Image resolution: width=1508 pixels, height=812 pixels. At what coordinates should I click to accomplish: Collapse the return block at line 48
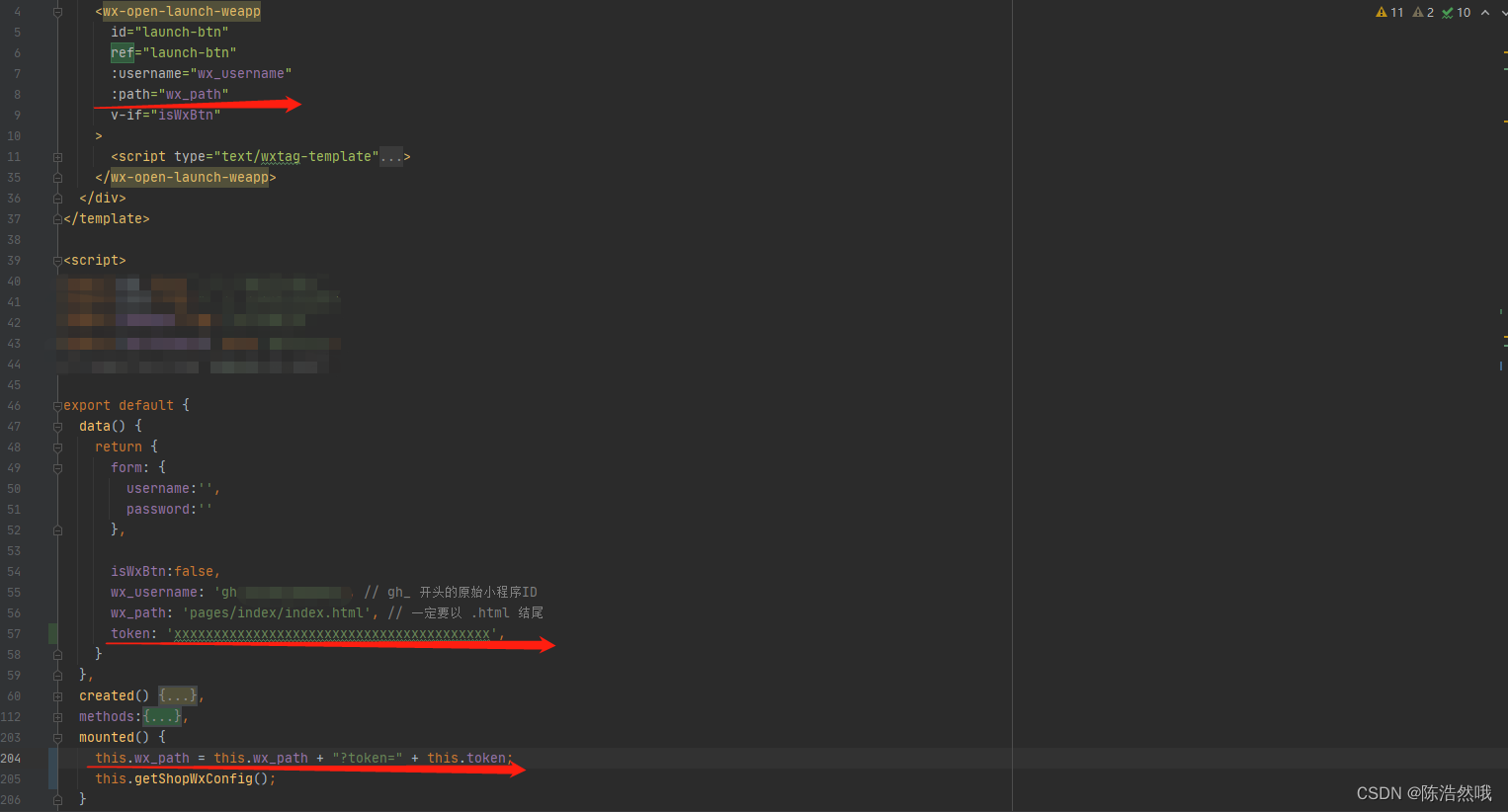(57, 447)
